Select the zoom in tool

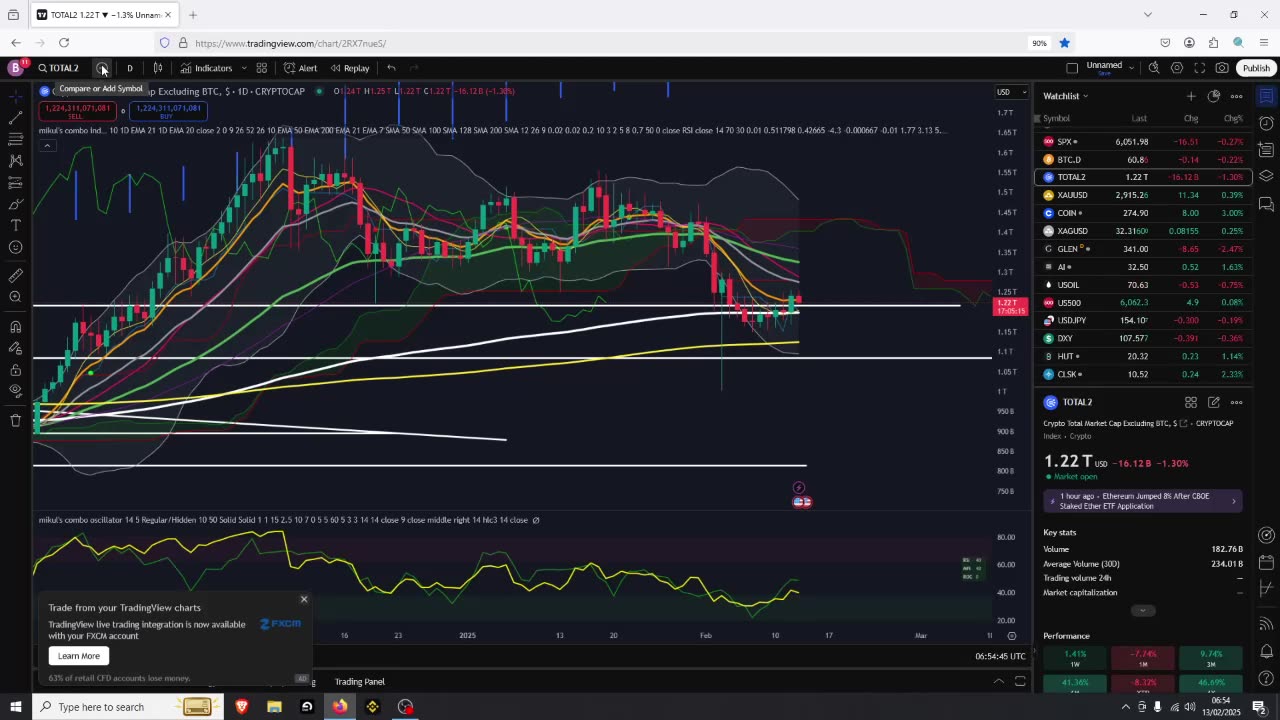(15, 297)
